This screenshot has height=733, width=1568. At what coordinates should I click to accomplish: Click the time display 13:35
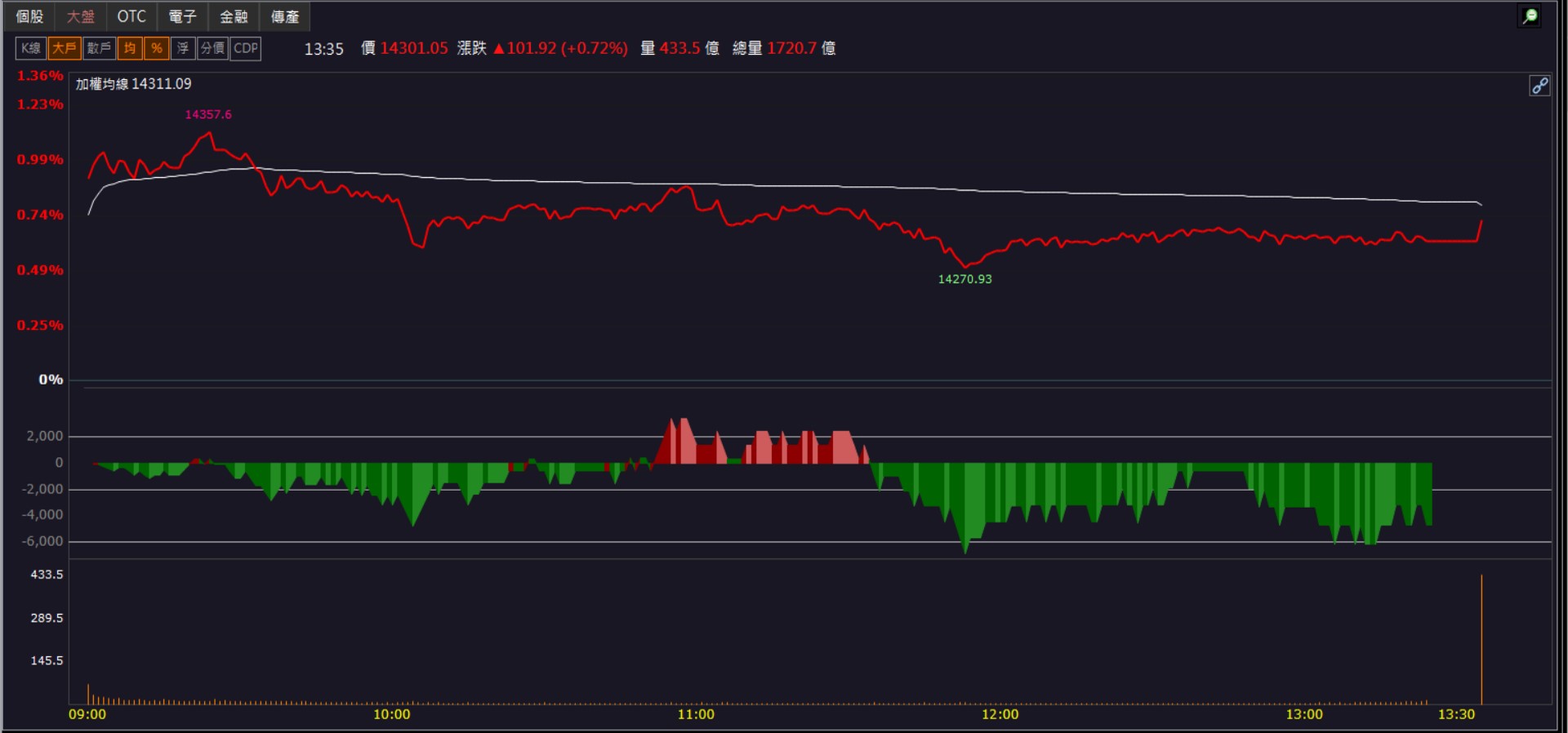pyautogui.click(x=323, y=49)
